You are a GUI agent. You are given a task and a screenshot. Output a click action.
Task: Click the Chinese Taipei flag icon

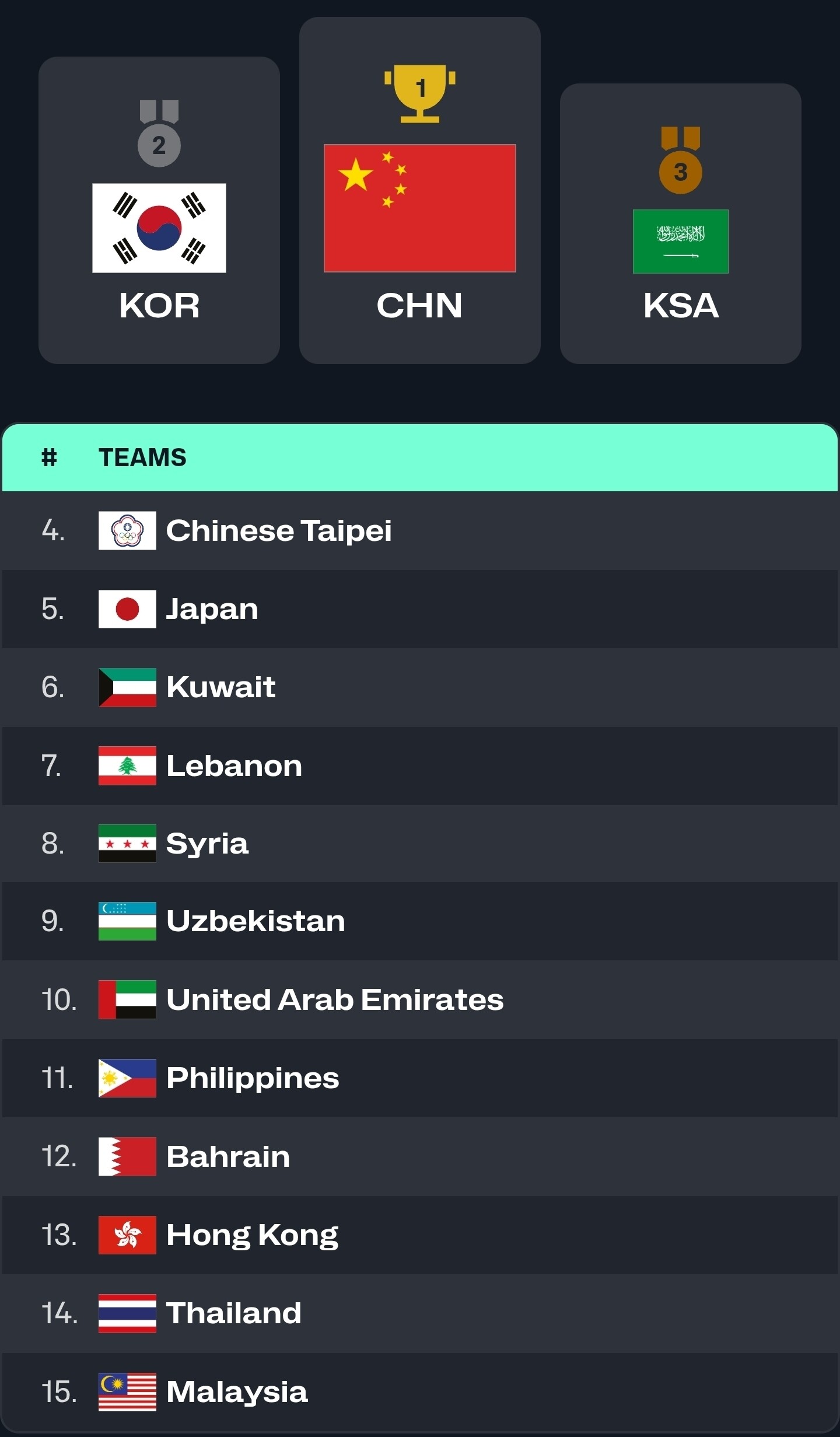(127, 530)
